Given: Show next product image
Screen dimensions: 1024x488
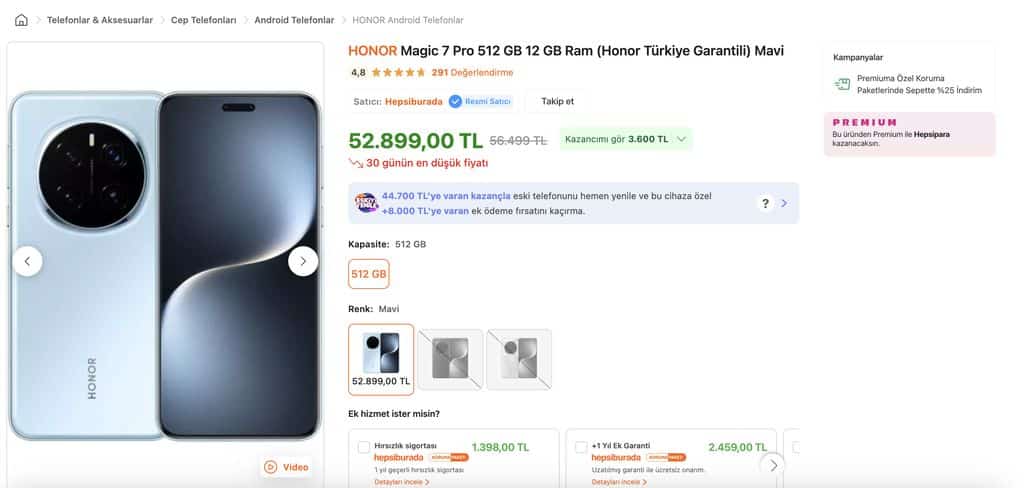Looking at the screenshot, I should click(303, 261).
